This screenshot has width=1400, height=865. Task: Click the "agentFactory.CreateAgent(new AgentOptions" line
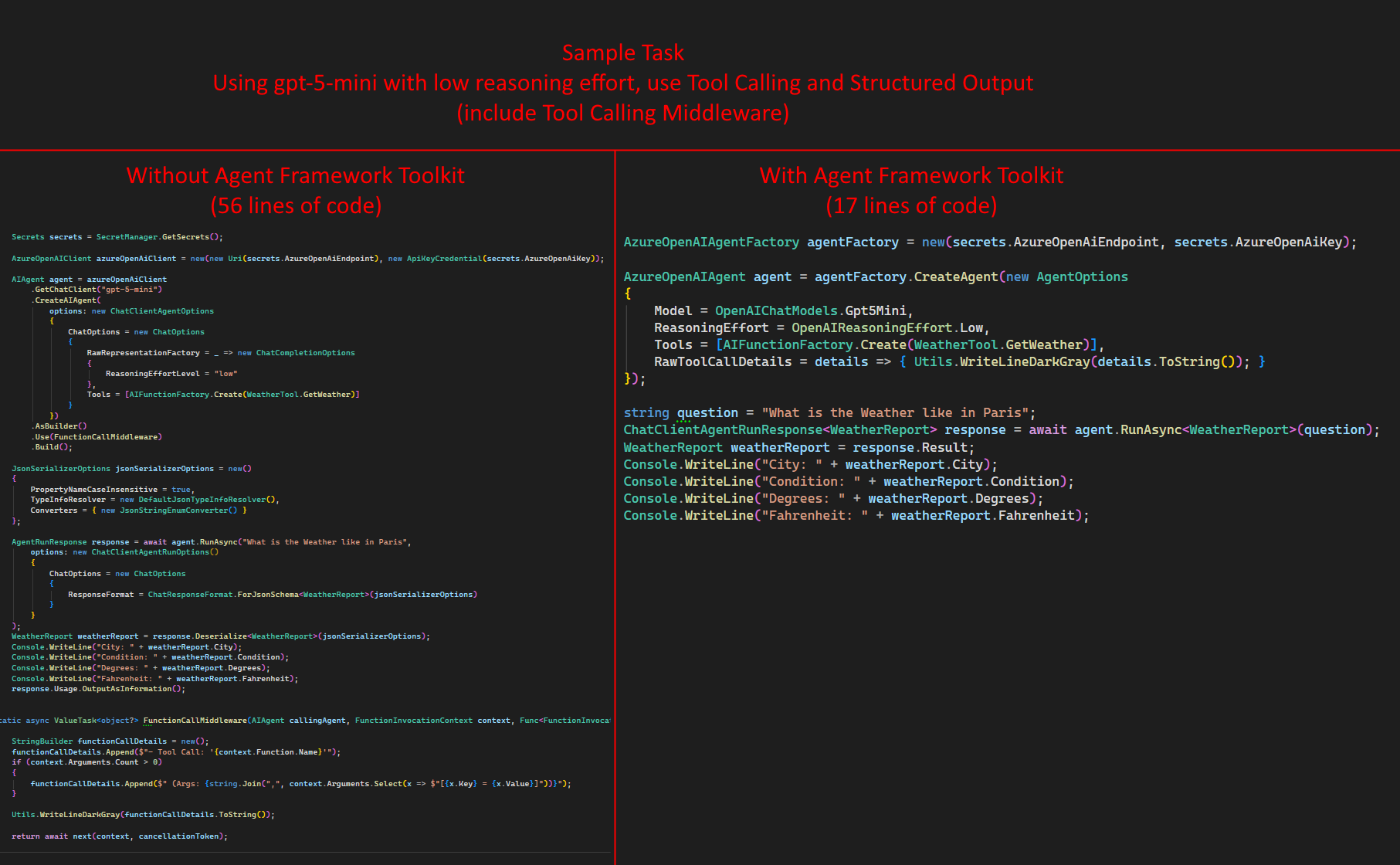tap(876, 276)
